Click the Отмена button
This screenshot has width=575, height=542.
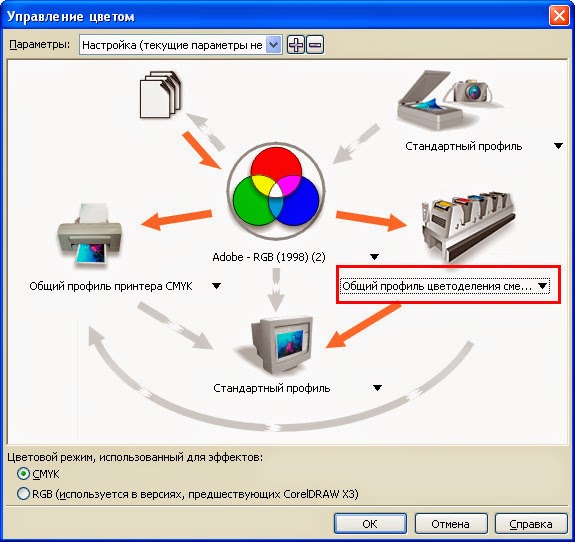[451, 524]
